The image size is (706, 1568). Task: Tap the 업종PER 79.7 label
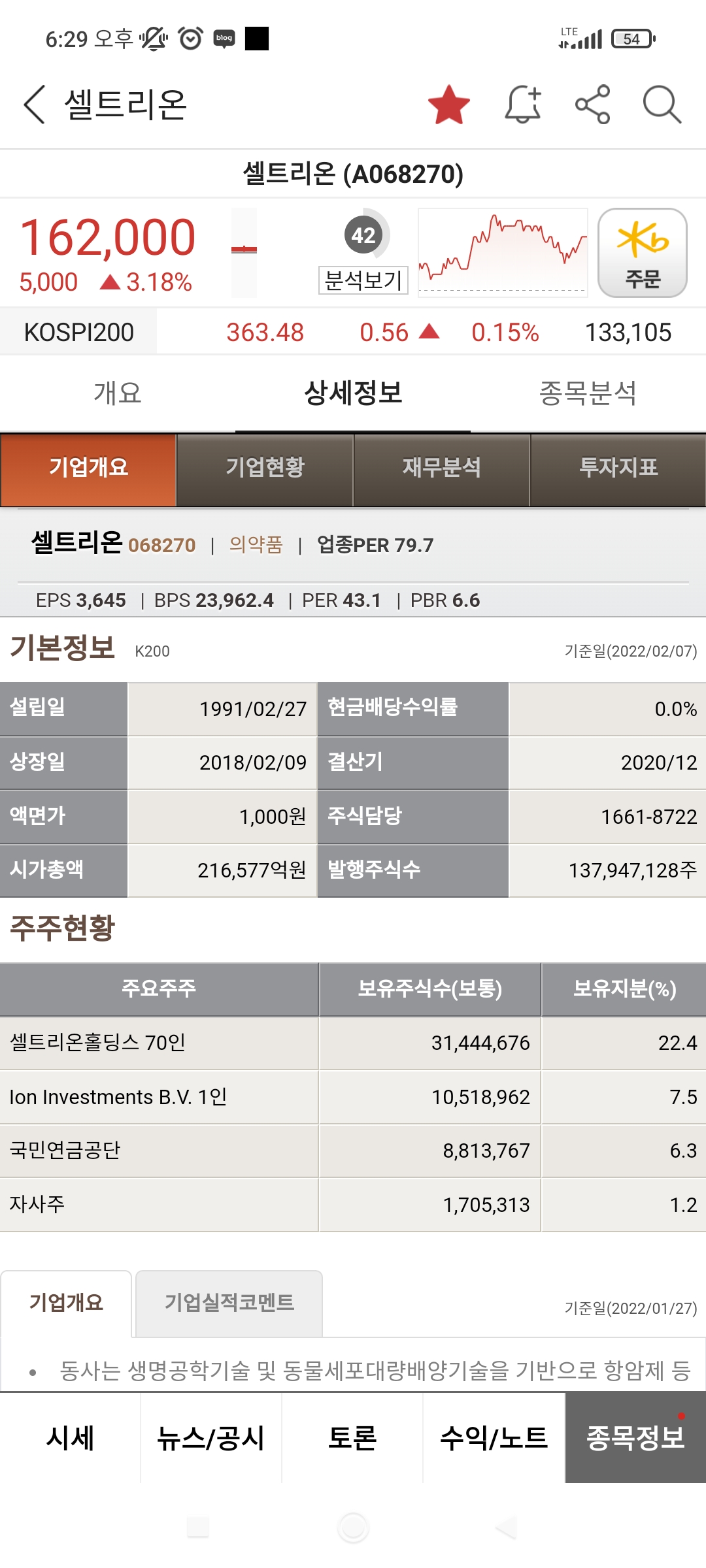[375, 544]
